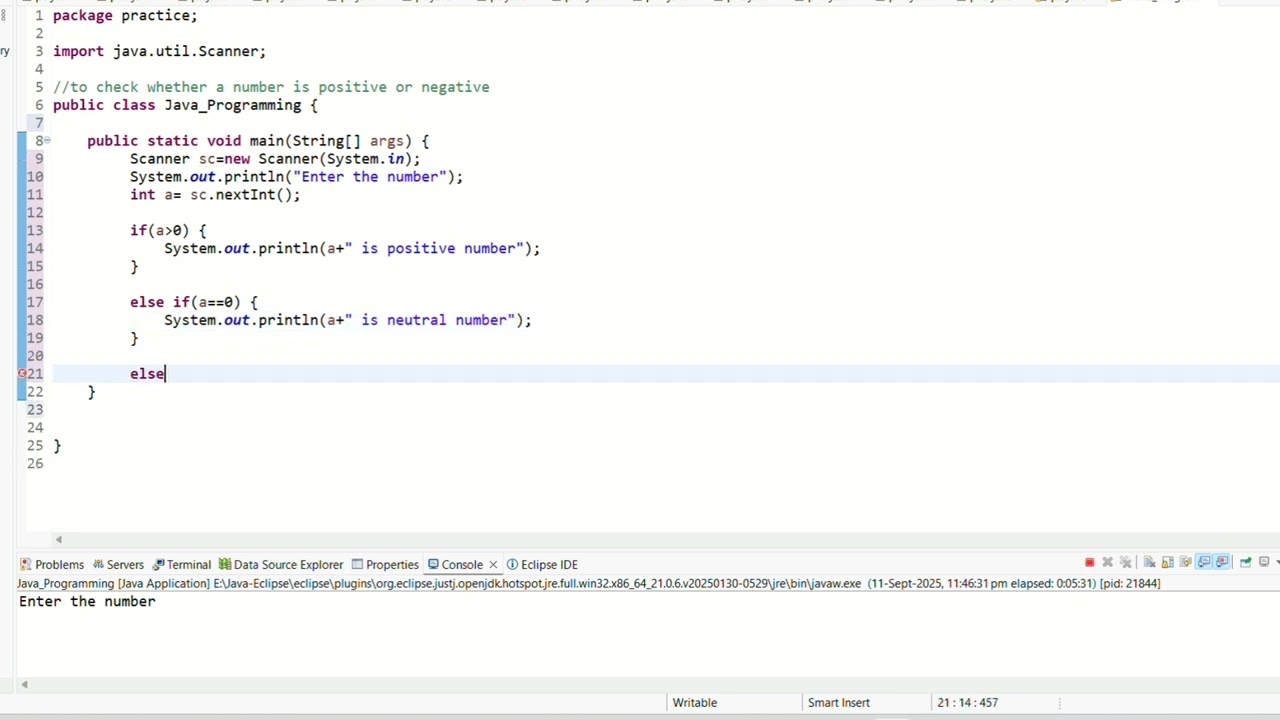Click the closing brace on line 25

point(57,446)
